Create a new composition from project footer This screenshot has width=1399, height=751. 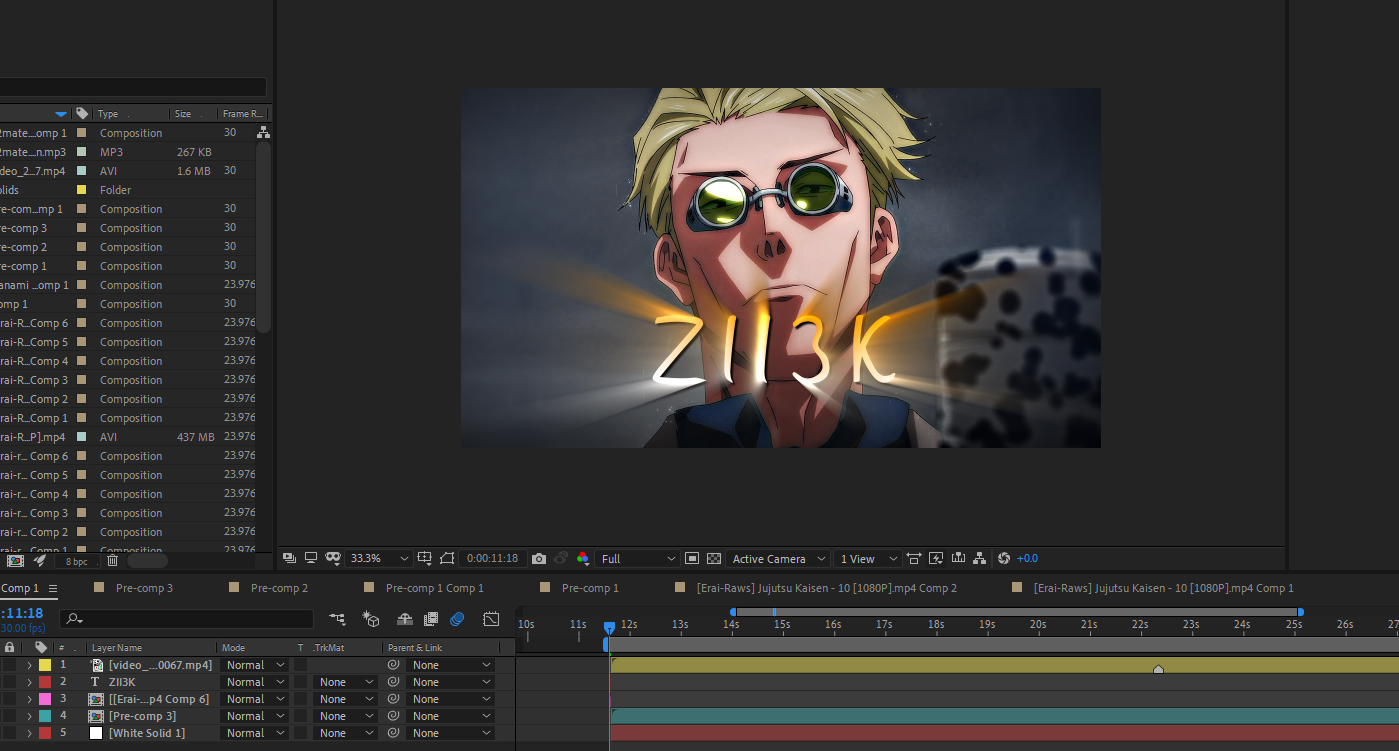pos(16,561)
